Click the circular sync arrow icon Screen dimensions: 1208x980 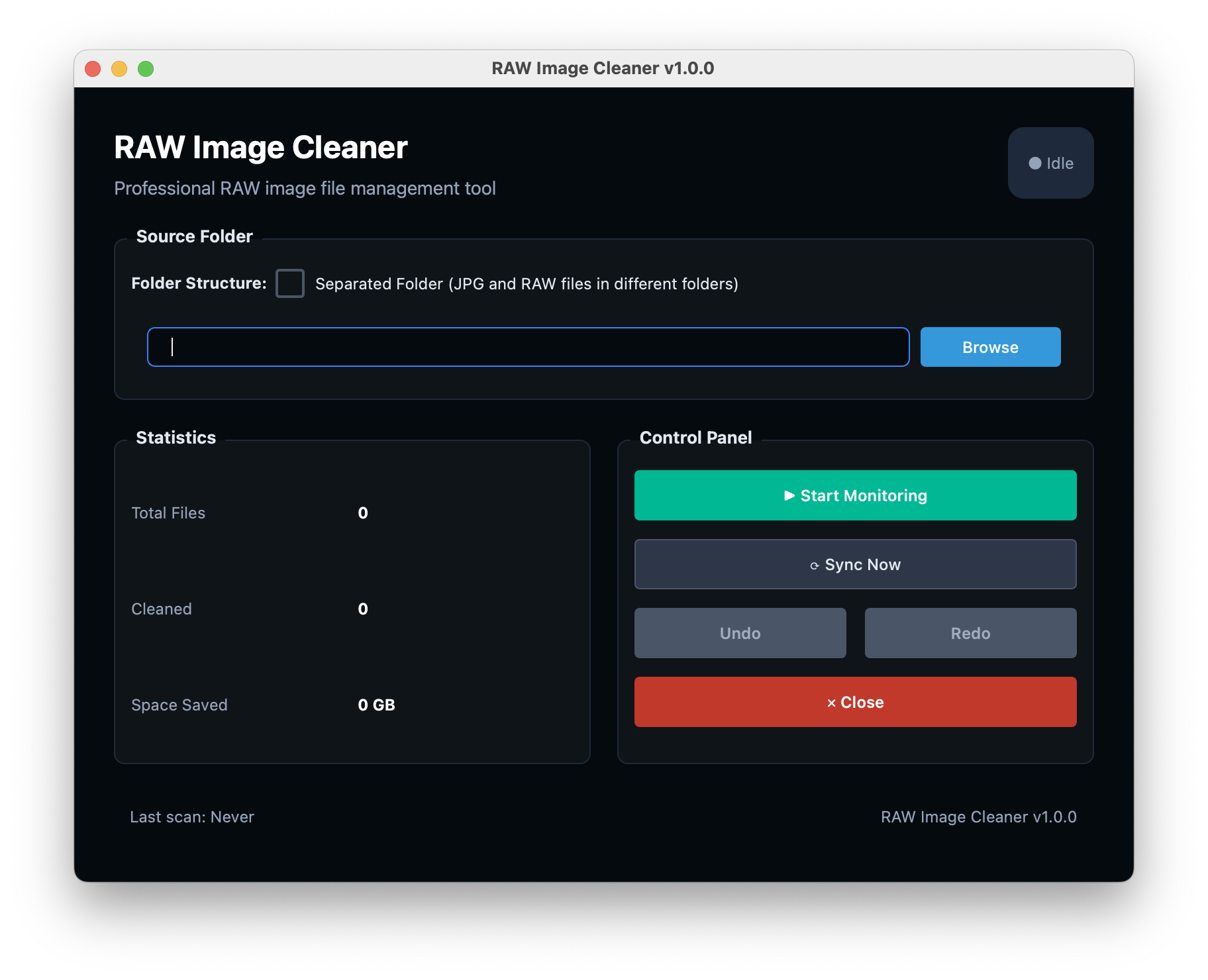(815, 565)
